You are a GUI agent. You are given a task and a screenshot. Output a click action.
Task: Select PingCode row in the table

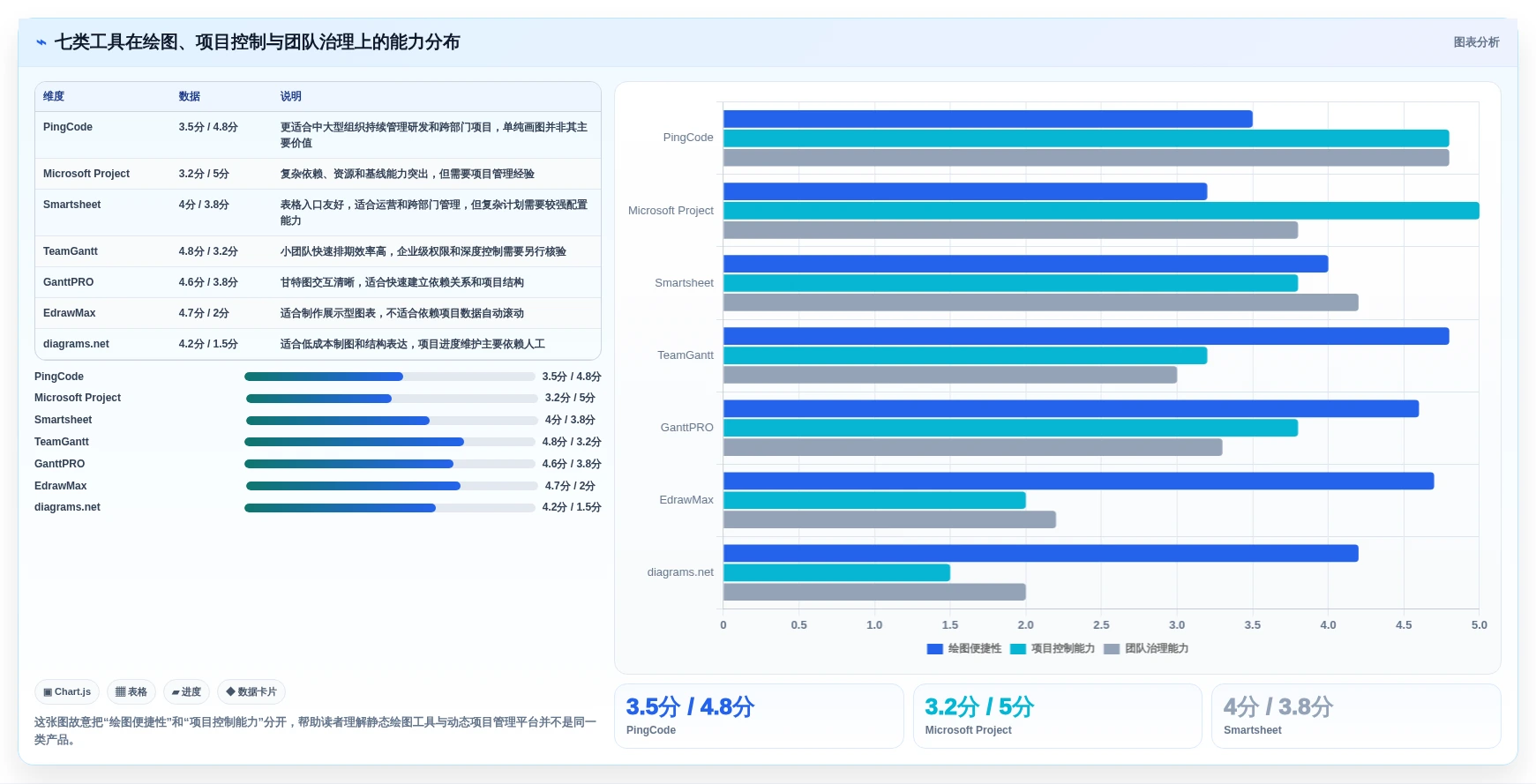318,135
